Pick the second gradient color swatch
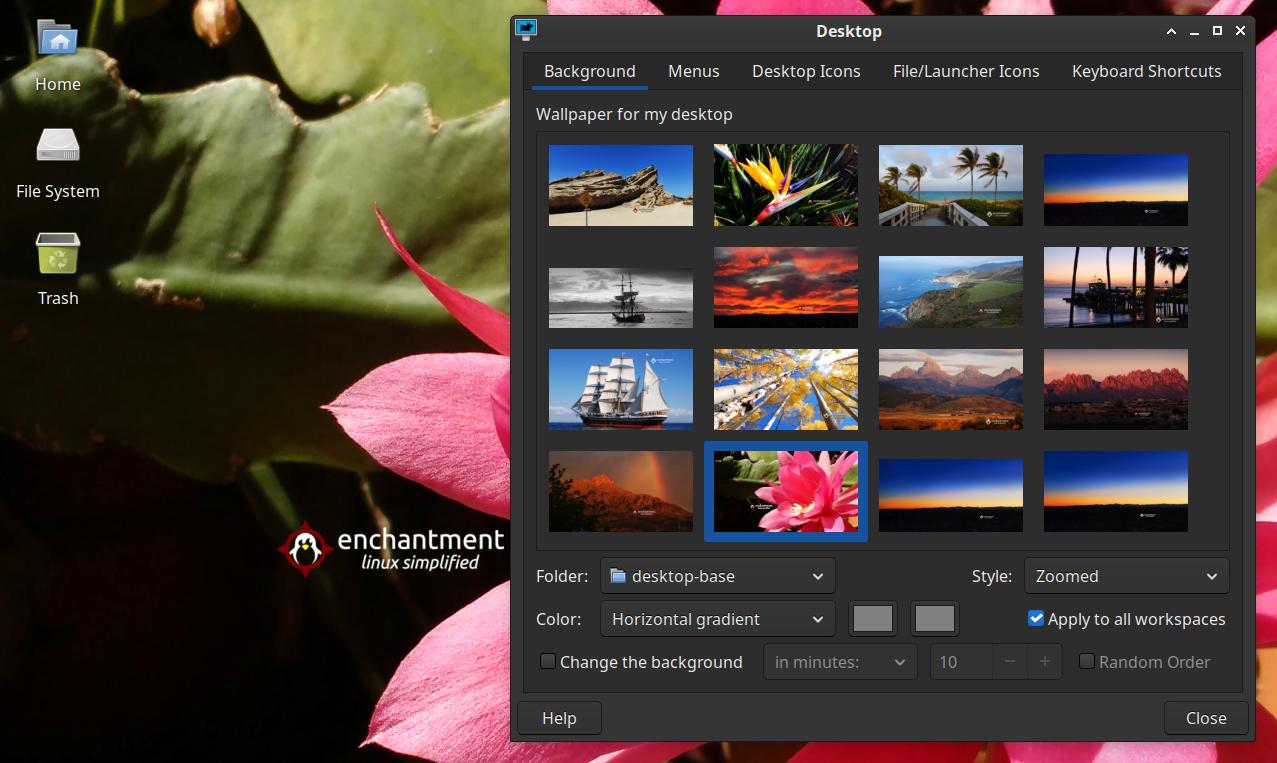 click(935, 619)
